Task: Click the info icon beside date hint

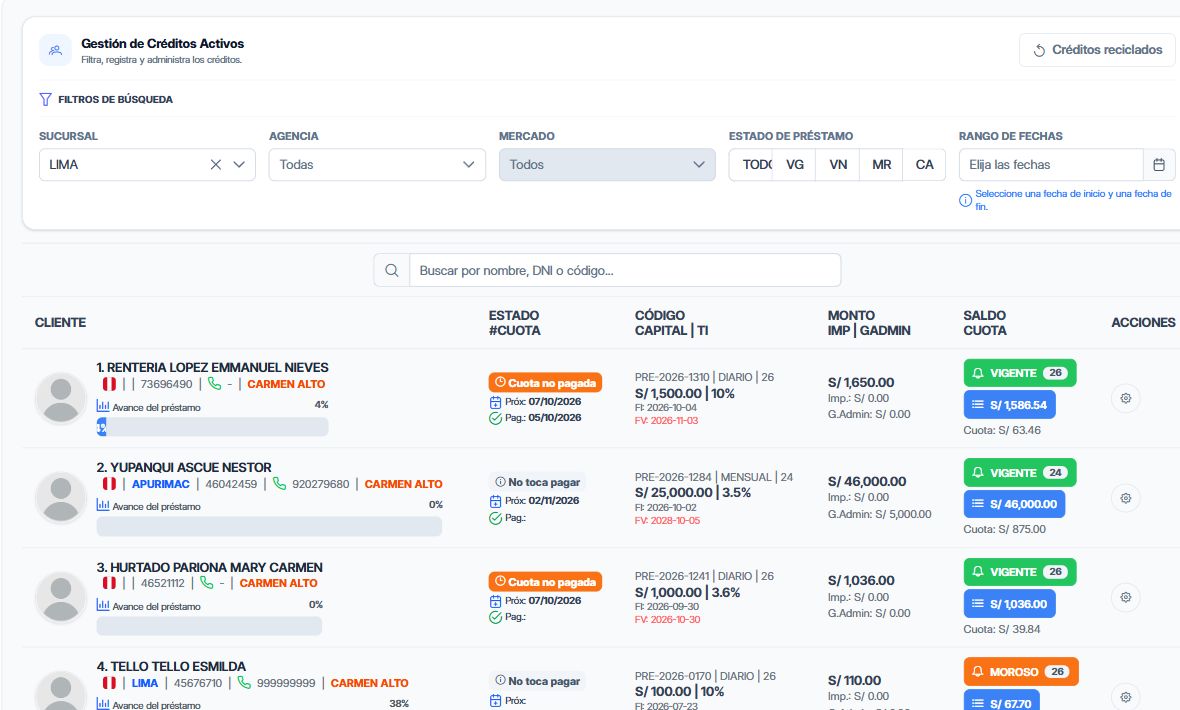Action: coord(965,200)
